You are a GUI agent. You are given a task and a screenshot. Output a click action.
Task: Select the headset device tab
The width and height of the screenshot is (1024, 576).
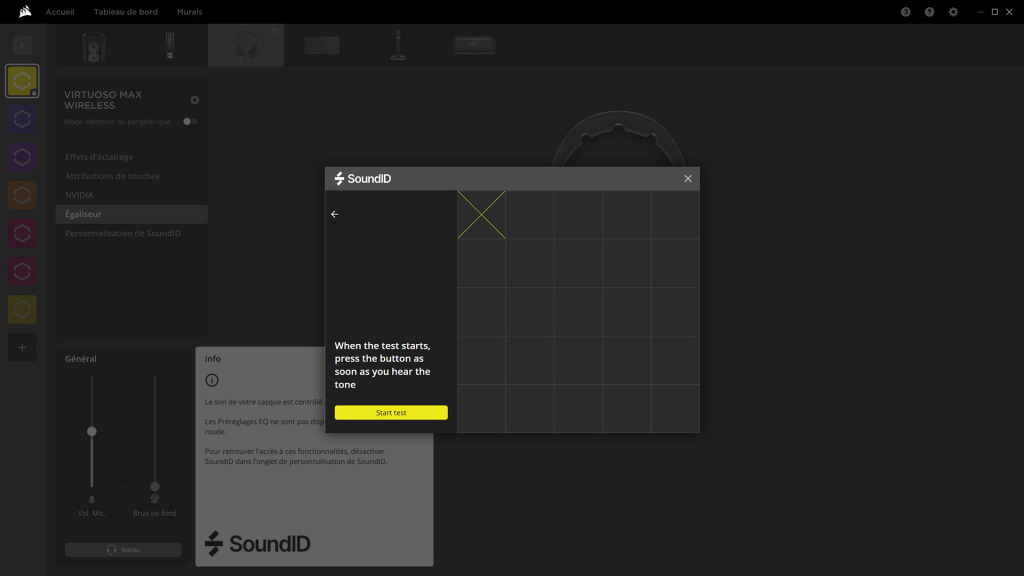246,45
